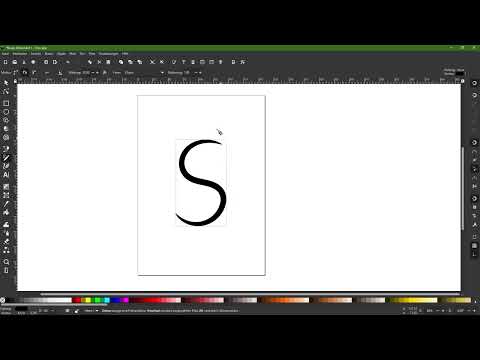
Task: Toggle snap to grids
Action: (x=474, y=246)
